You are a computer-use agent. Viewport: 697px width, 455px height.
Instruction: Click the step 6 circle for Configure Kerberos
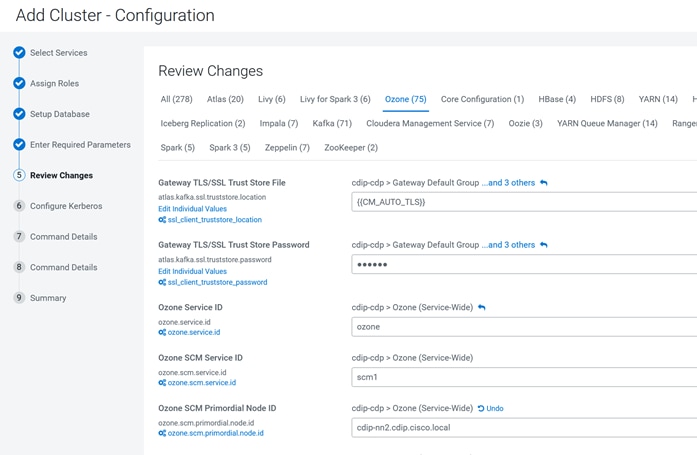pyautogui.click(x=19, y=206)
